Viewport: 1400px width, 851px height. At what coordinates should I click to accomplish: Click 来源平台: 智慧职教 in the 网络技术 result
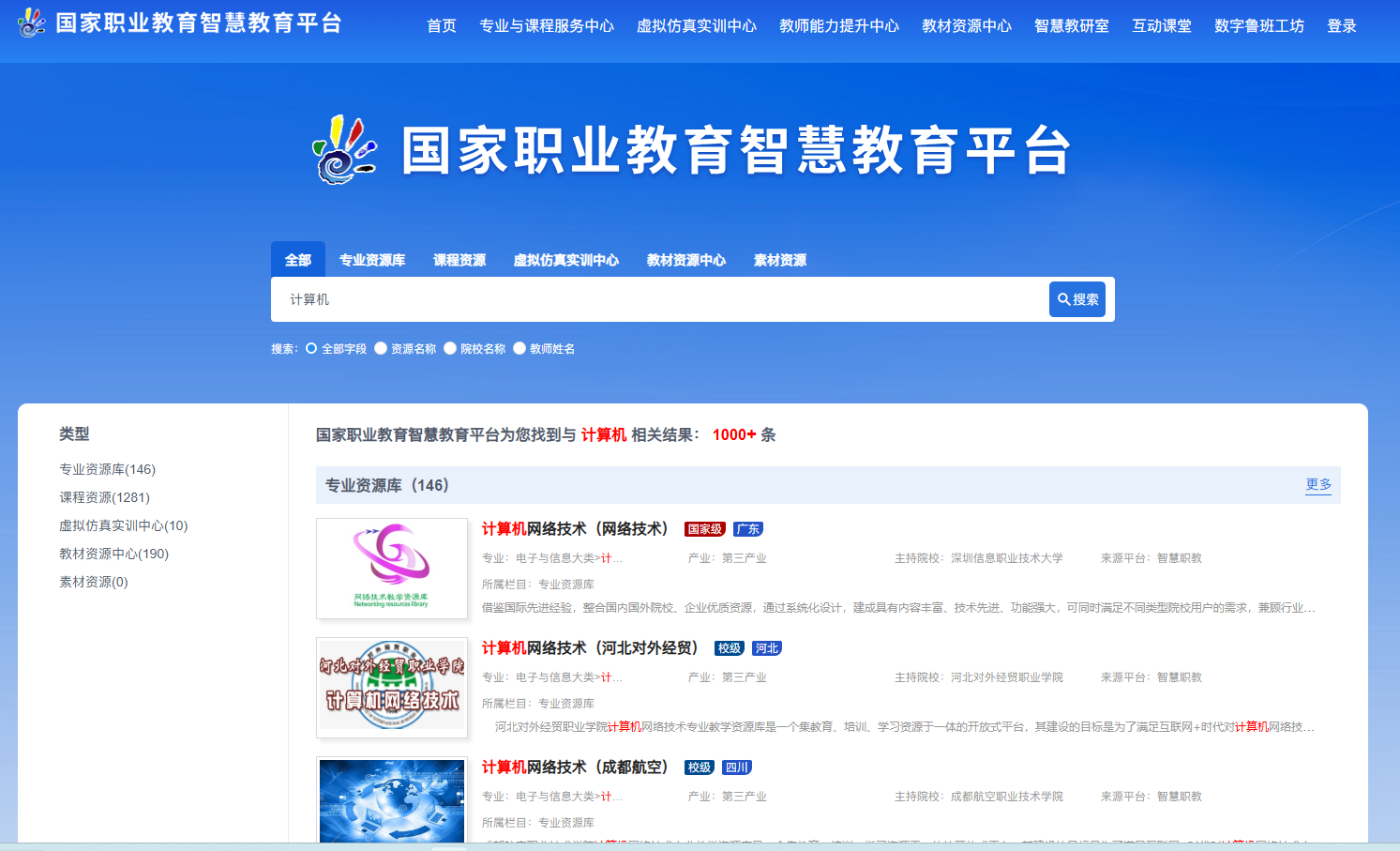(x=1152, y=558)
